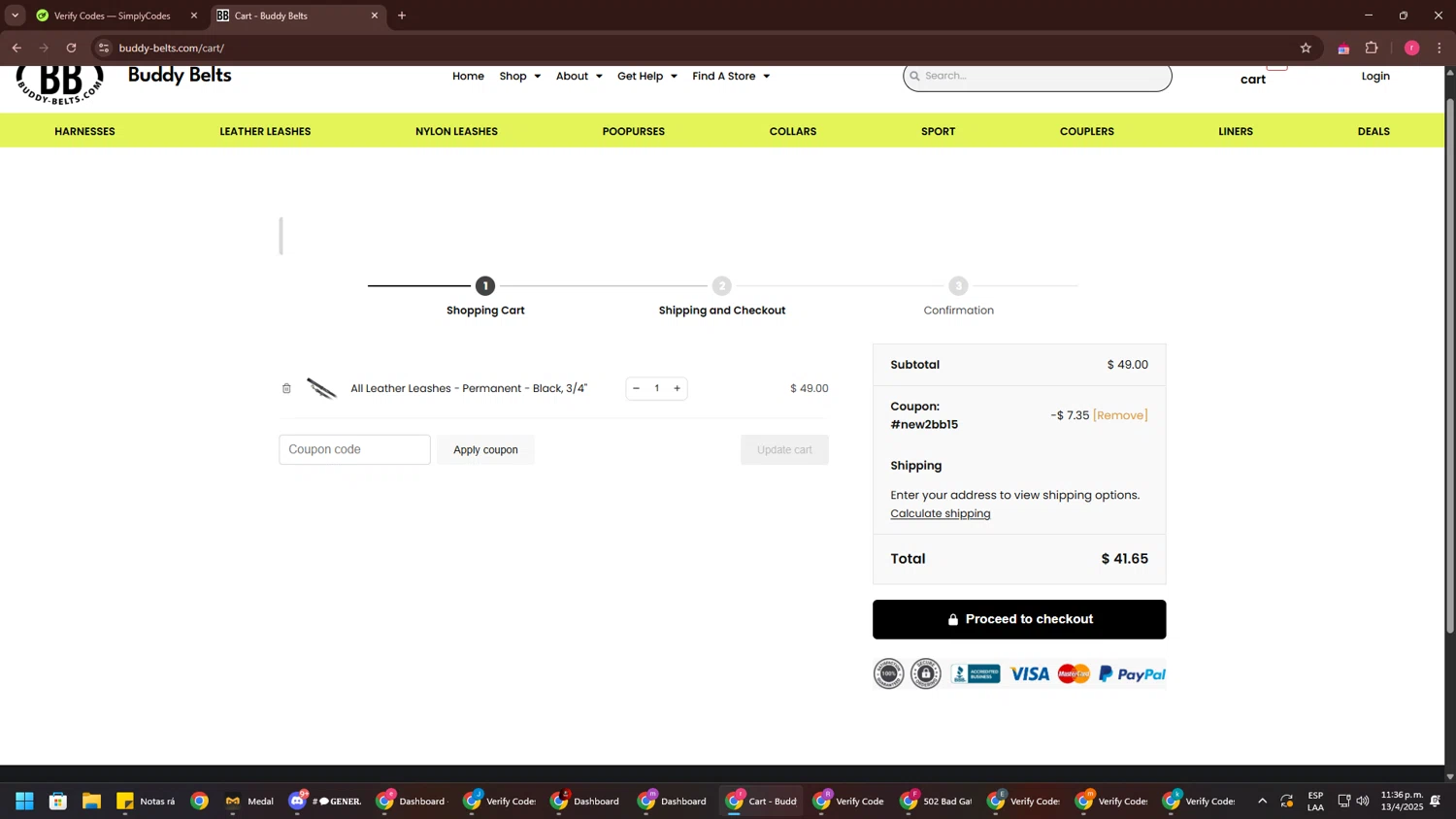Go to the LINERS category
This screenshot has height=819, width=1456.
point(1236,131)
